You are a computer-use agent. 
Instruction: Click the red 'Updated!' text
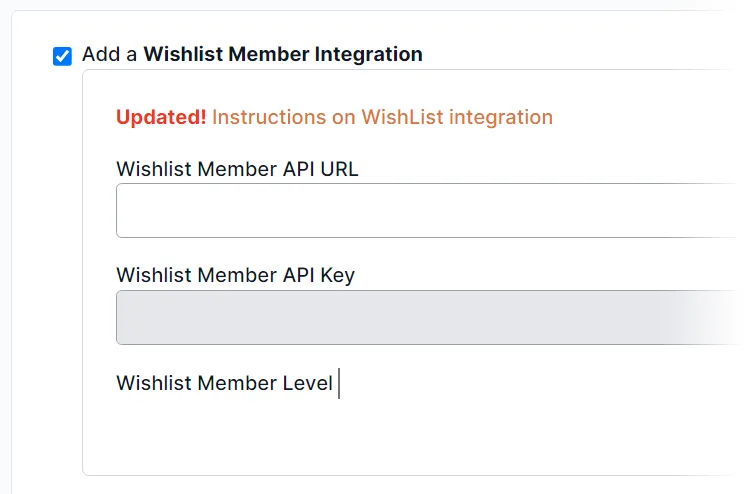pyautogui.click(x=161, y=117)
